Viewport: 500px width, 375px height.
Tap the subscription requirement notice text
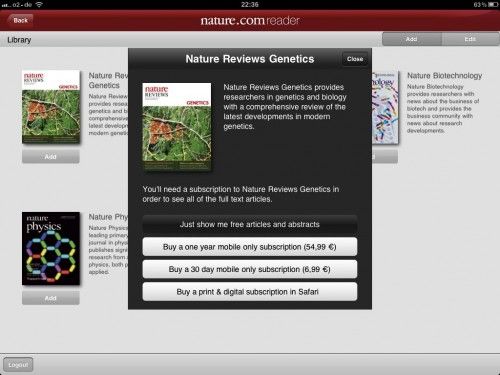point(241,194)
